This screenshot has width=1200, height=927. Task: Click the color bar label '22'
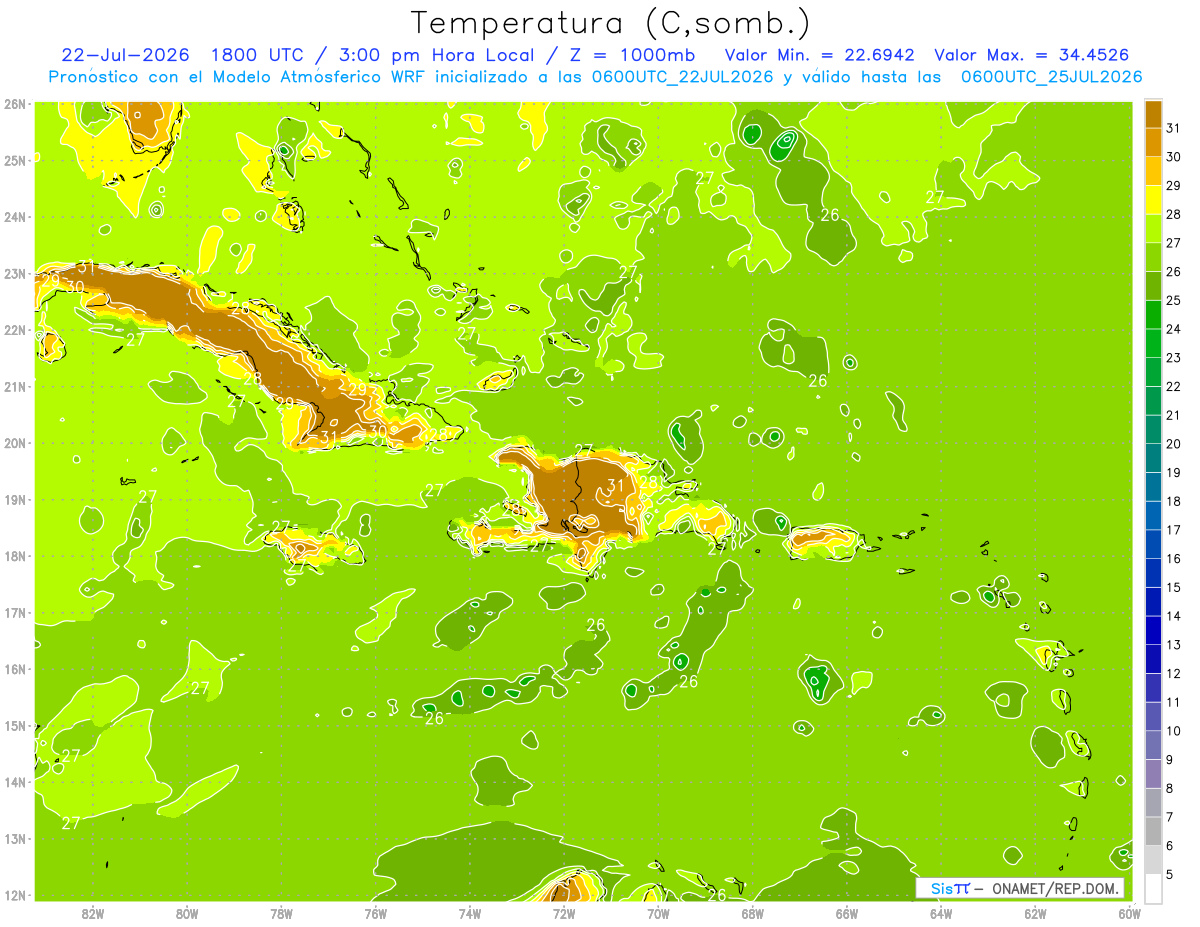1174,386
